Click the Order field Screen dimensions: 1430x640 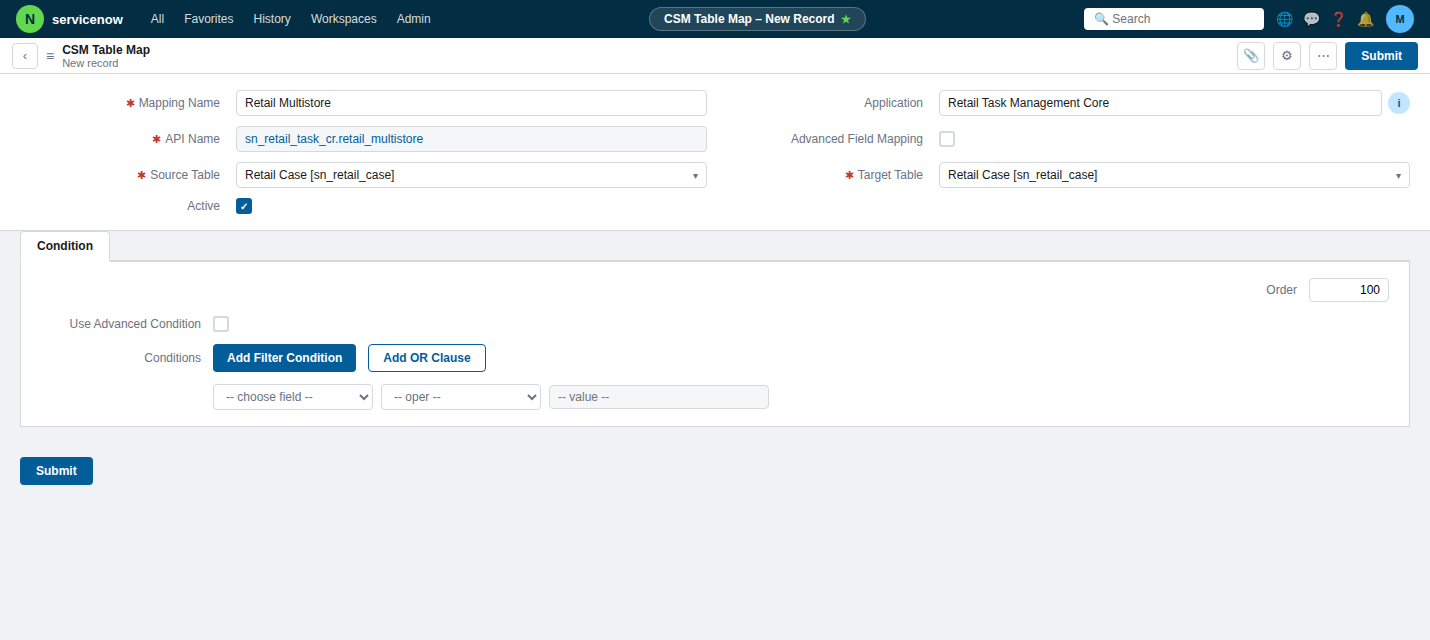coord(1348,290)
